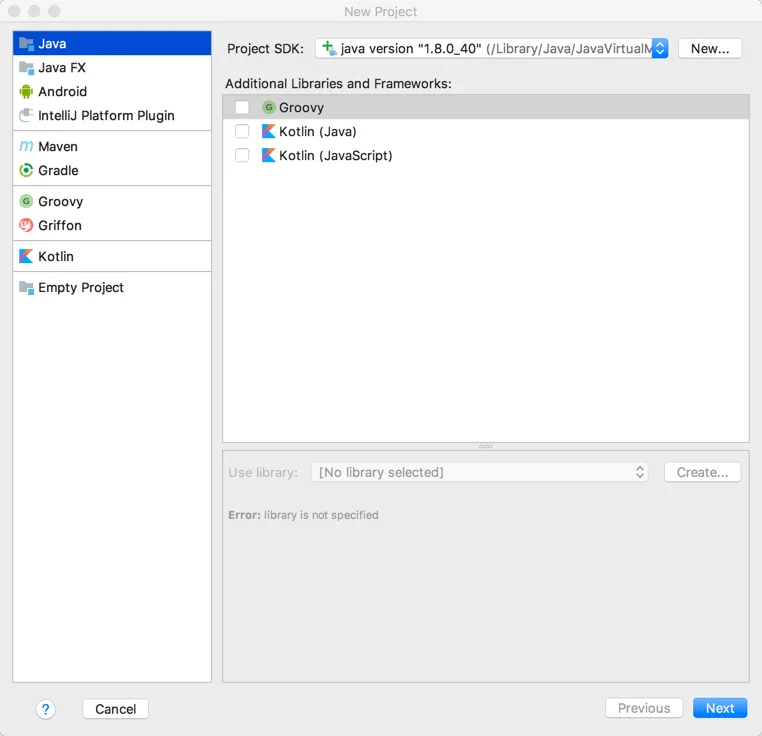
Task: Click the Previous button
Action: coord(644,708)
